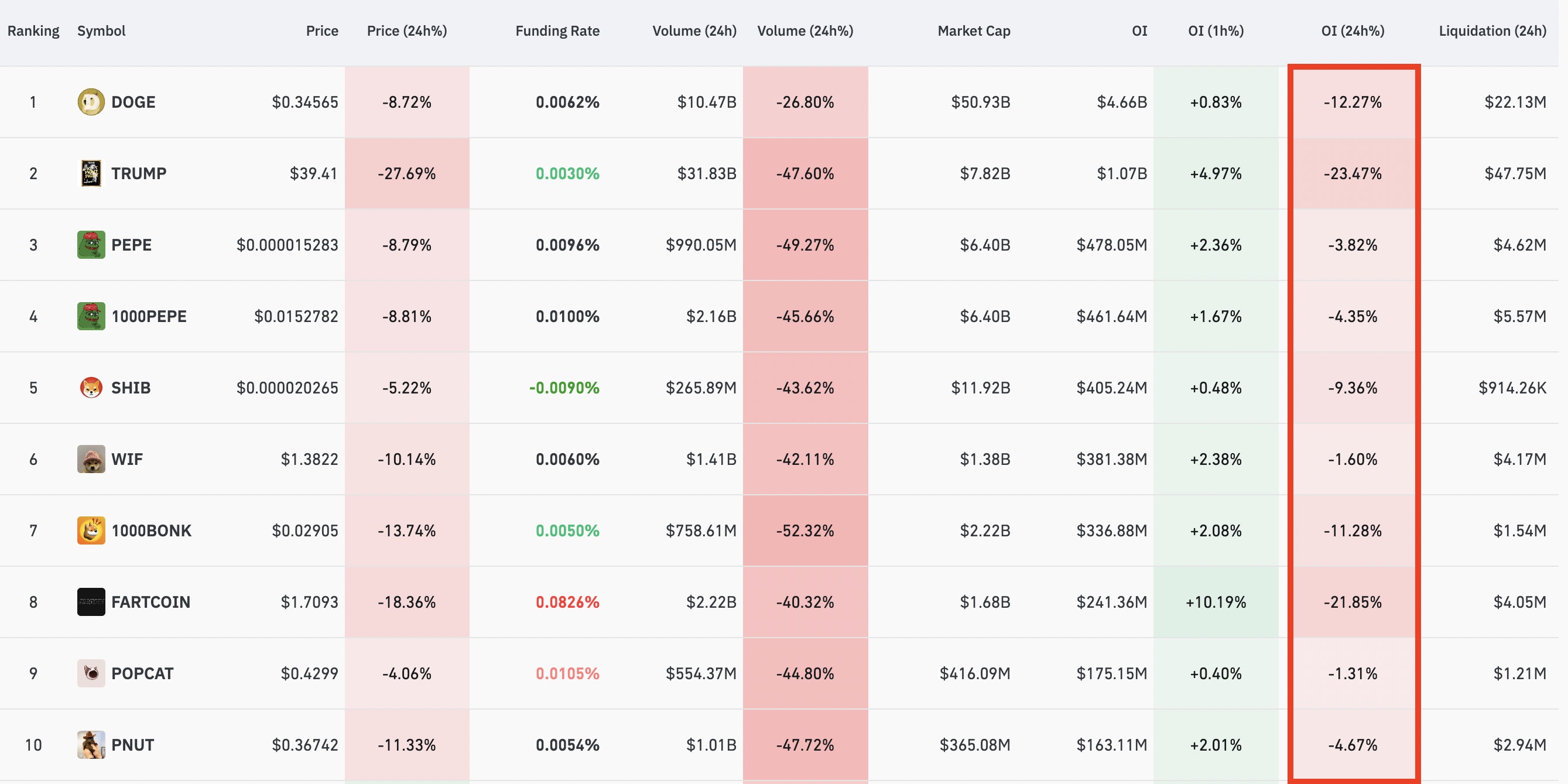Sort by Volume (24h) column header

(694, 31)
